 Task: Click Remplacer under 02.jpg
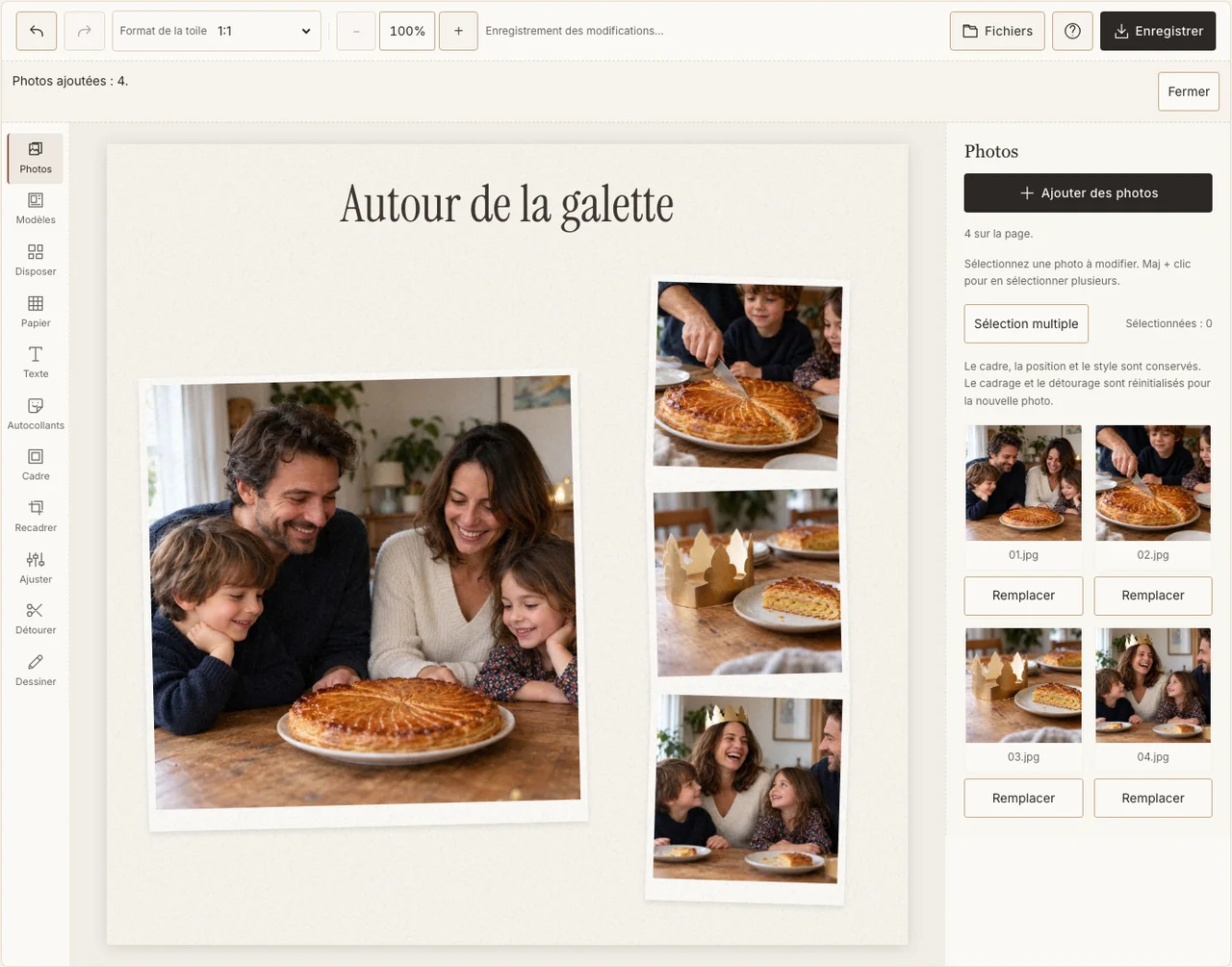(1153, 596)
